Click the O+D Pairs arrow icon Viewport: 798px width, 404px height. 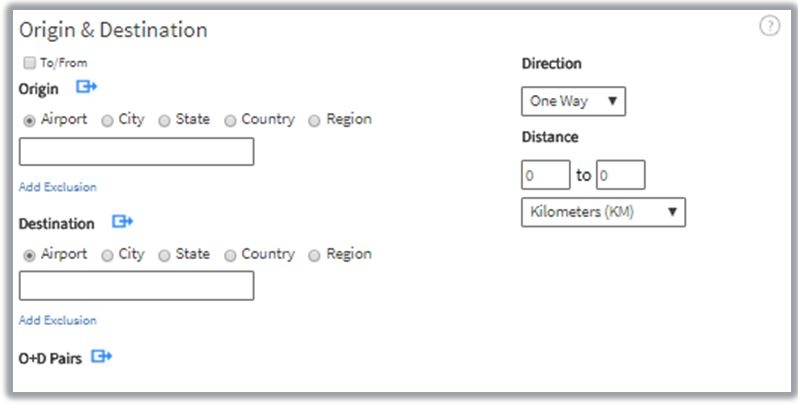[x=101, y=356]
